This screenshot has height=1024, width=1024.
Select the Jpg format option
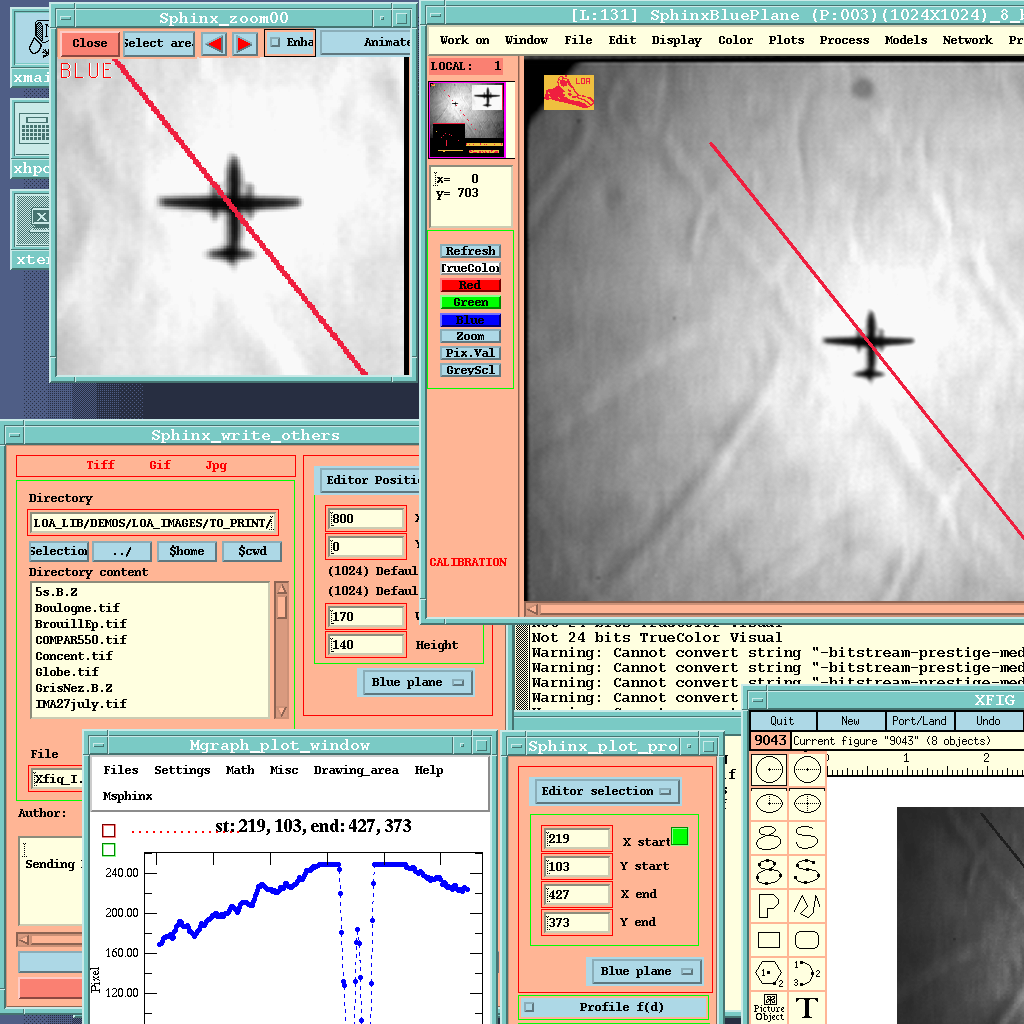(x=216, y=465)
